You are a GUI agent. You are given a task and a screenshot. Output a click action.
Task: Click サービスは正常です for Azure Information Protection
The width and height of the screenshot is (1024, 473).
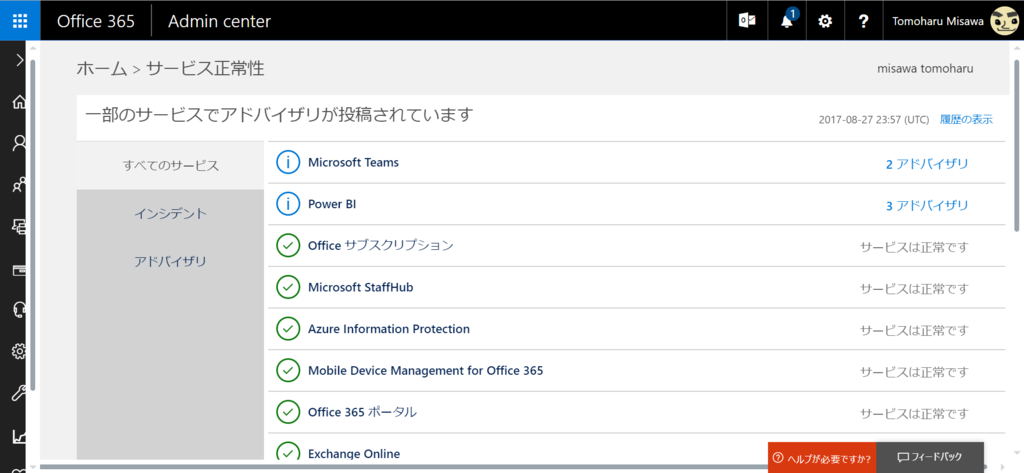(x=914, y=330)
